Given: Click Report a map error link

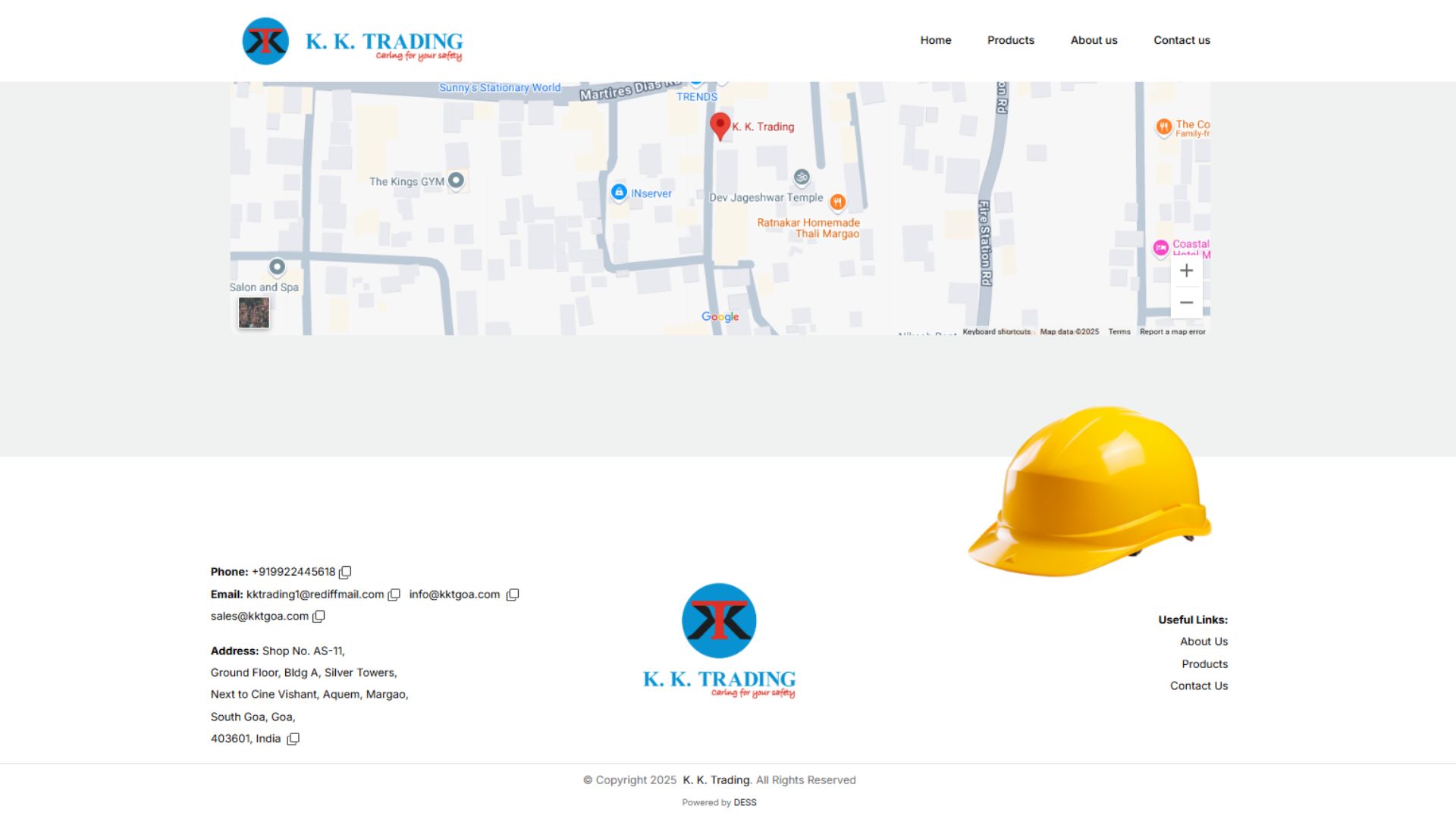Looking at the screenshot, I should (x=1172, y=331).
